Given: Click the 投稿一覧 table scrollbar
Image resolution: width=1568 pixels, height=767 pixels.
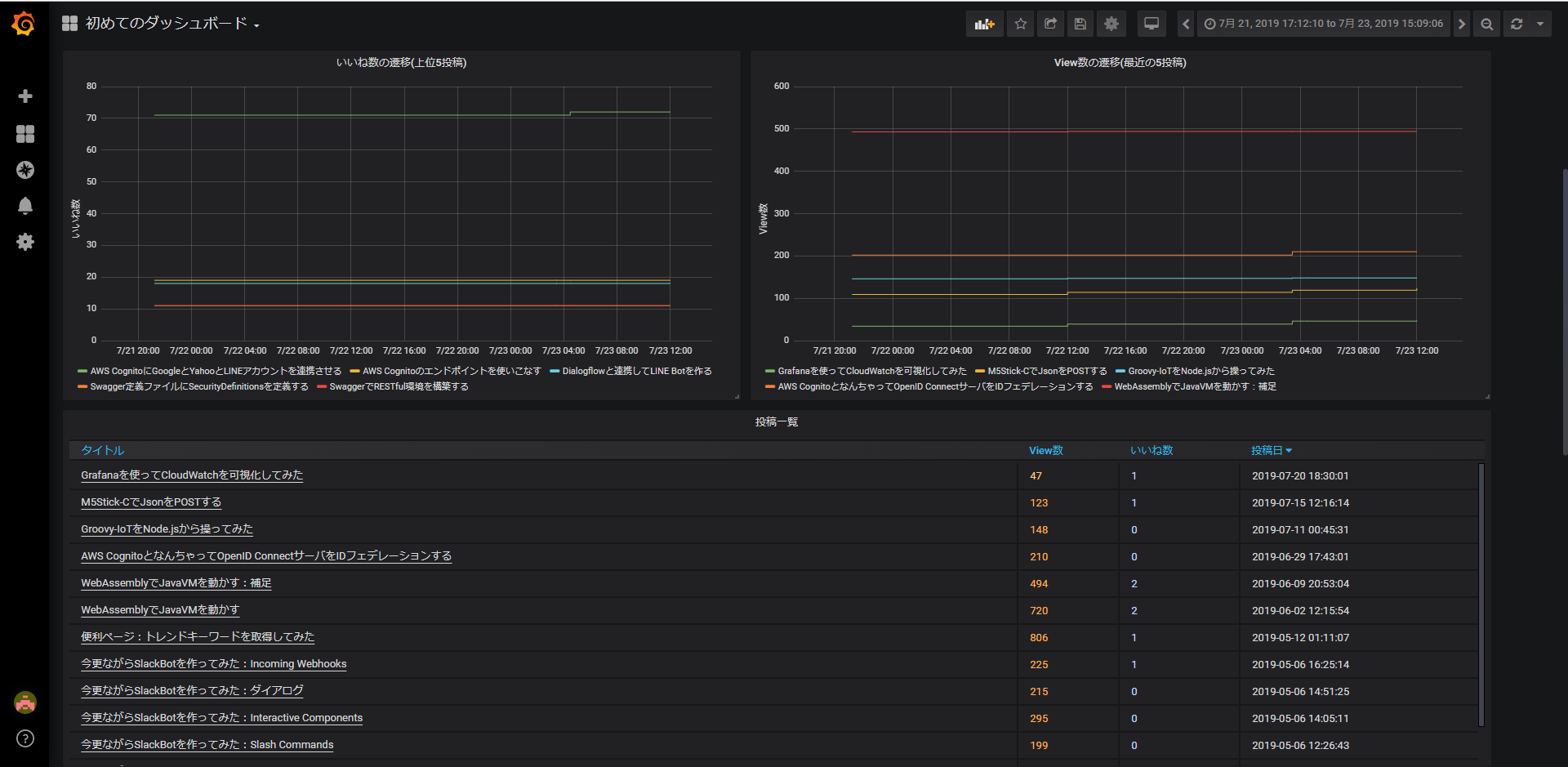Looking at the screenshot, I should coord(1481,594).
